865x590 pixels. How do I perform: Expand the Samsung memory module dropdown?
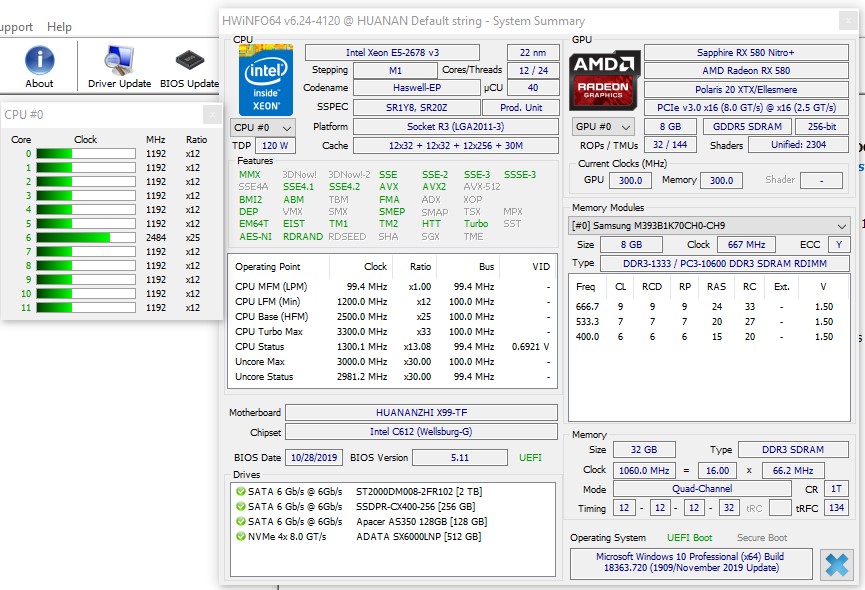coord(709,226)
